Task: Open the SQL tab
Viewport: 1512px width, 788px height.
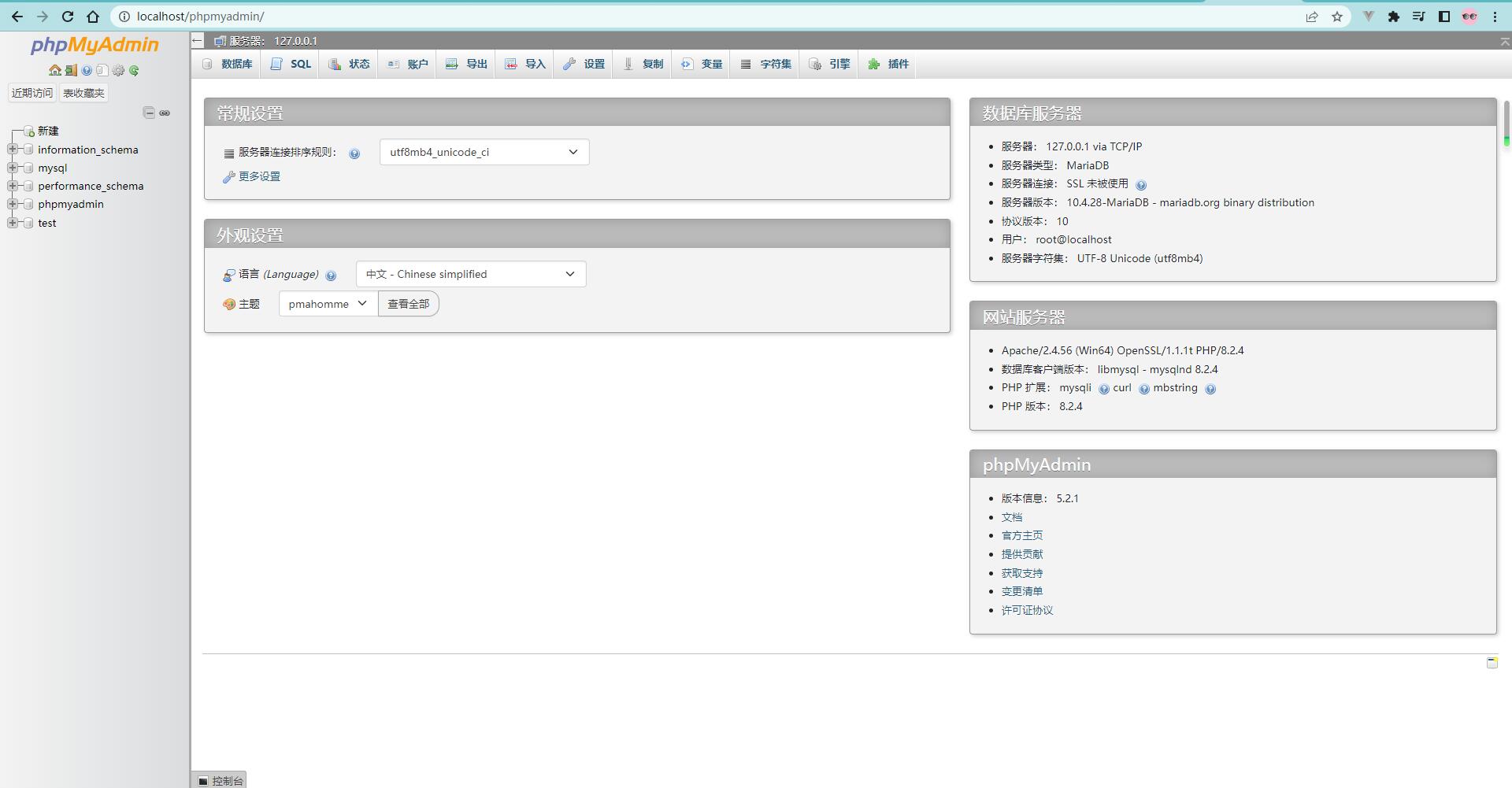Action: pyautogui.click(x=291, y=65)
